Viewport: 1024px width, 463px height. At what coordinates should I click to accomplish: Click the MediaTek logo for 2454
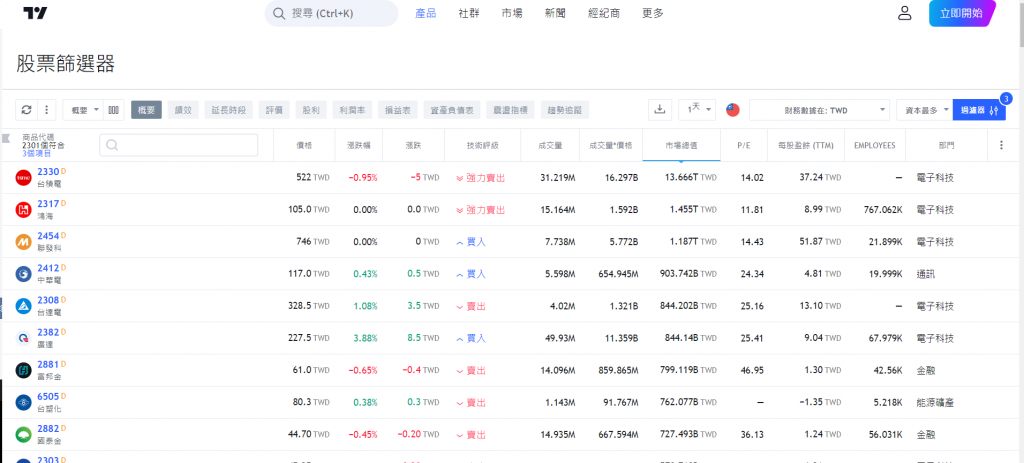point(24,242)
